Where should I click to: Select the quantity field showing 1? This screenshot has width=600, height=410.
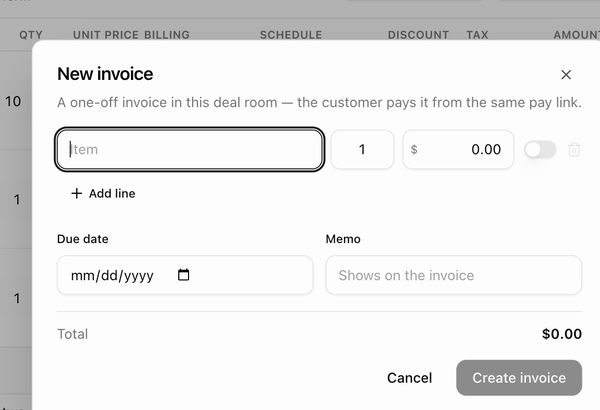[362, 149]
